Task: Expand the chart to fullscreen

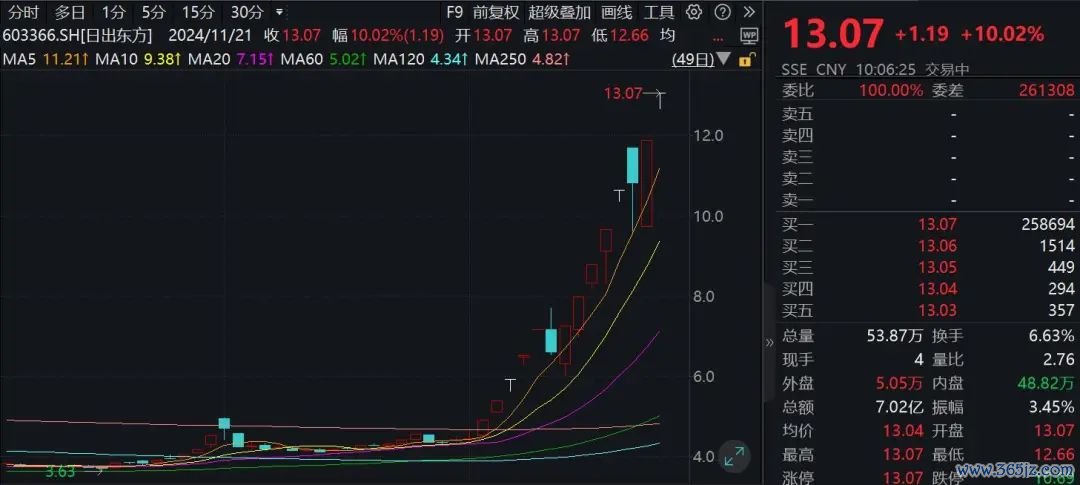Action: (x=734, y=455)
